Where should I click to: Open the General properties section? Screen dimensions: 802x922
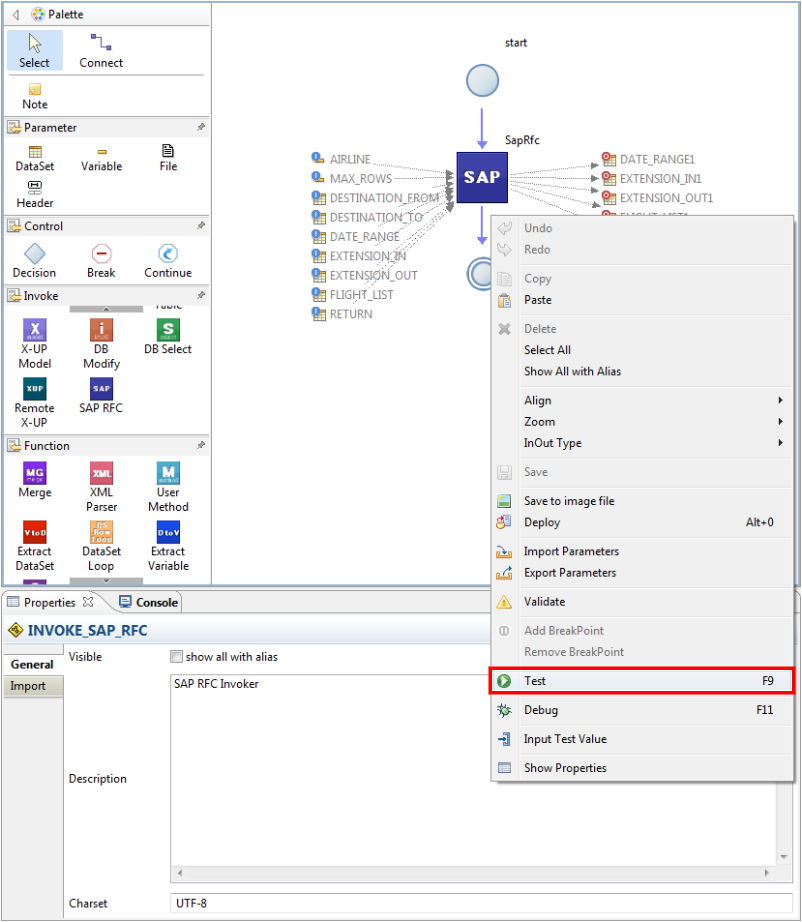pyautogui.click(x=32, y=664)
